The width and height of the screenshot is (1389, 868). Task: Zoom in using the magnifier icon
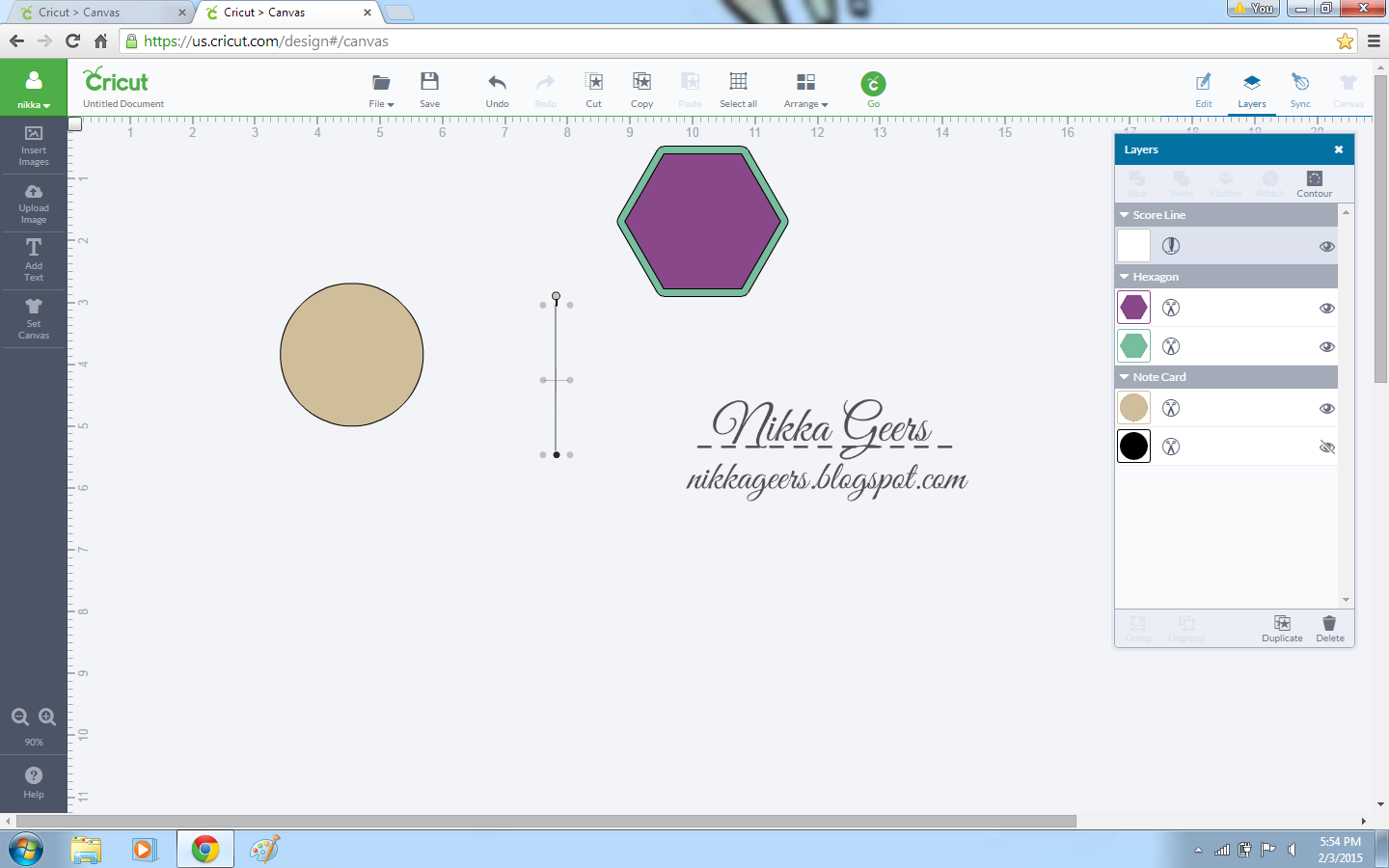coord(47,717)
